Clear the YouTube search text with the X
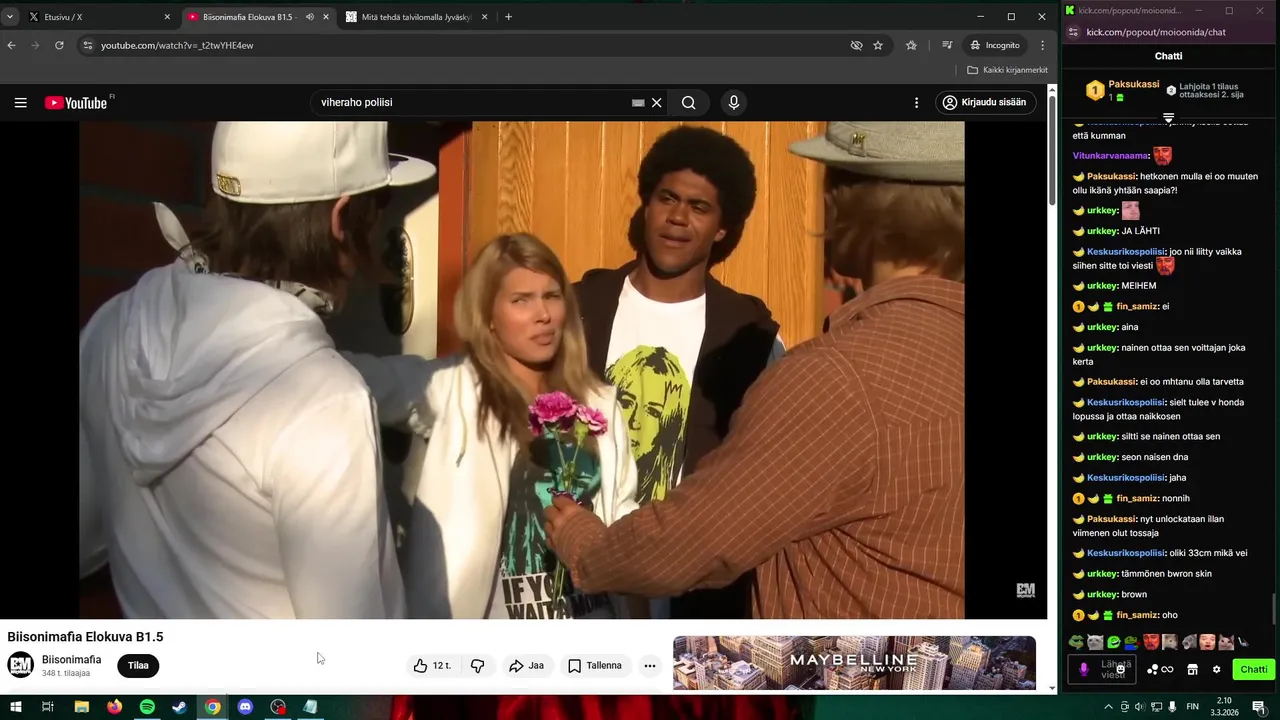 coord(657,103)
